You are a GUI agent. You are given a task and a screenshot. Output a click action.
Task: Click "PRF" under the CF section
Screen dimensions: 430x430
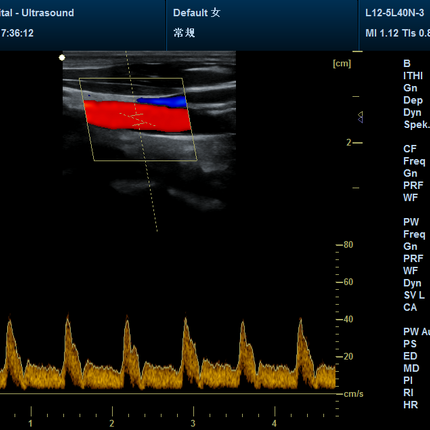coord(413,185)
